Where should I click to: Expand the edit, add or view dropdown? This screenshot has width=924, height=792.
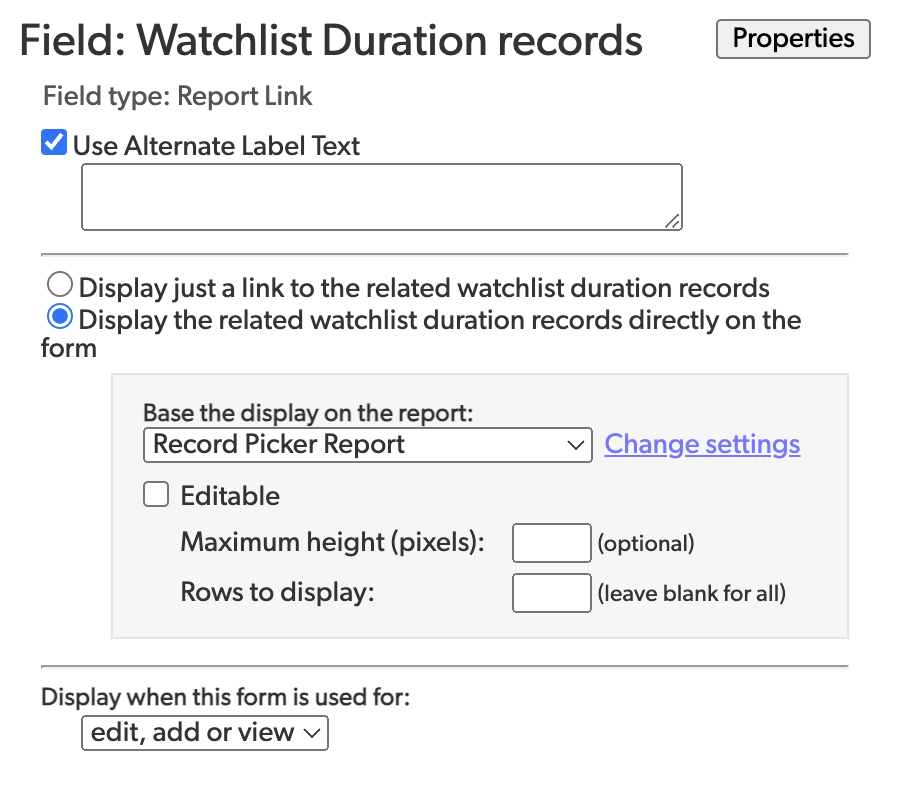pyautogui.click(x=204, y=732)
